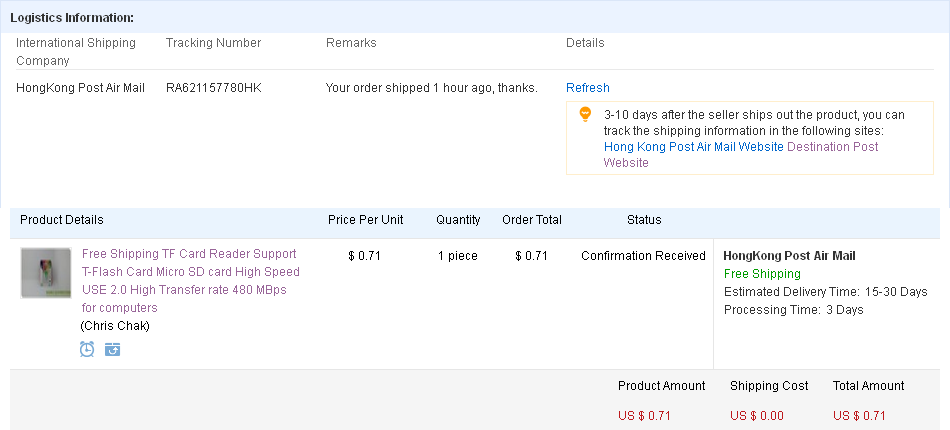Click the Product Details column header

click(62, 220)
